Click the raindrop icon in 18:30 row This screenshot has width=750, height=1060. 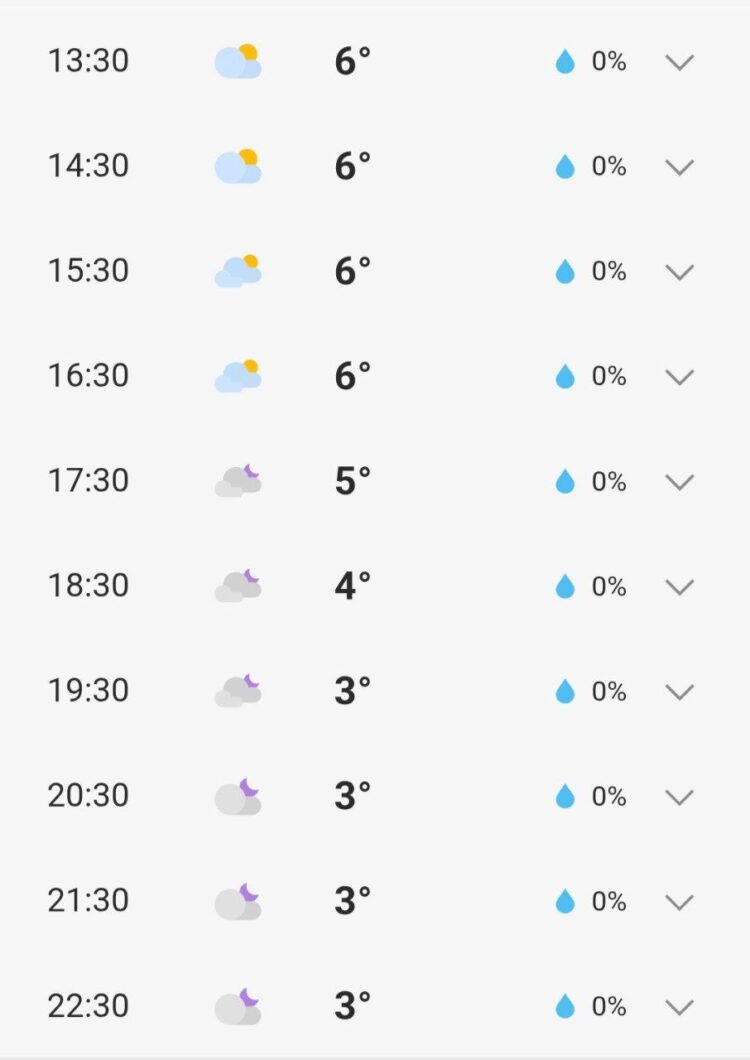coord(565,586)
